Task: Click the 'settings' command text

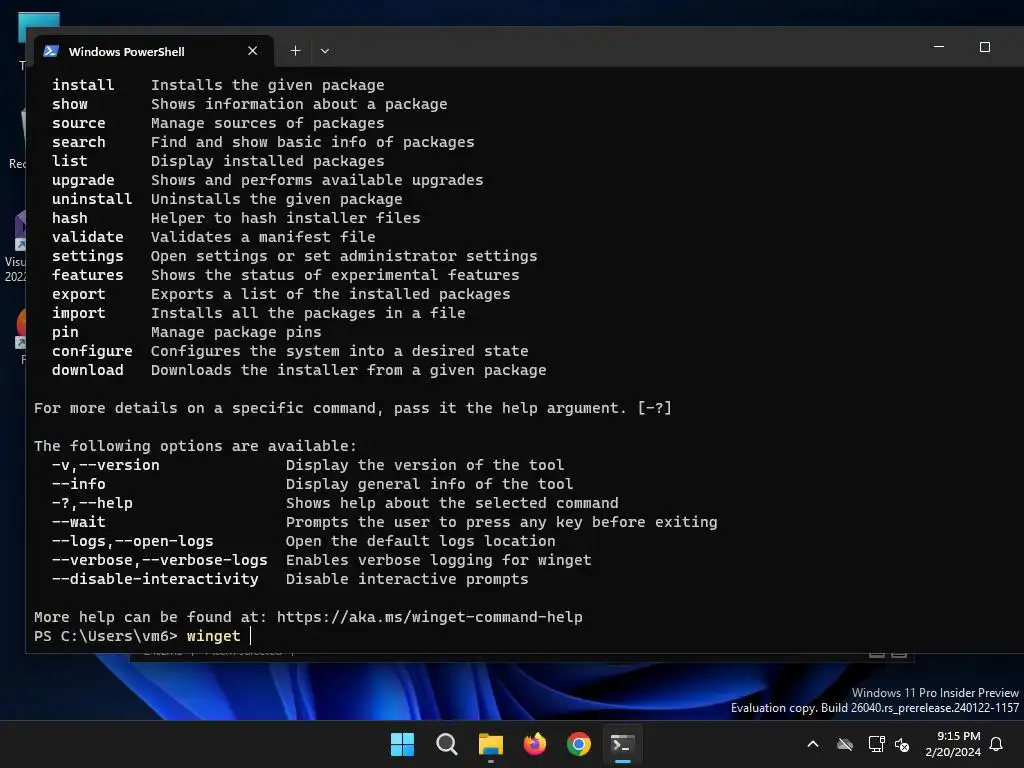Action: pyautogui.click(x=88, y=256)
